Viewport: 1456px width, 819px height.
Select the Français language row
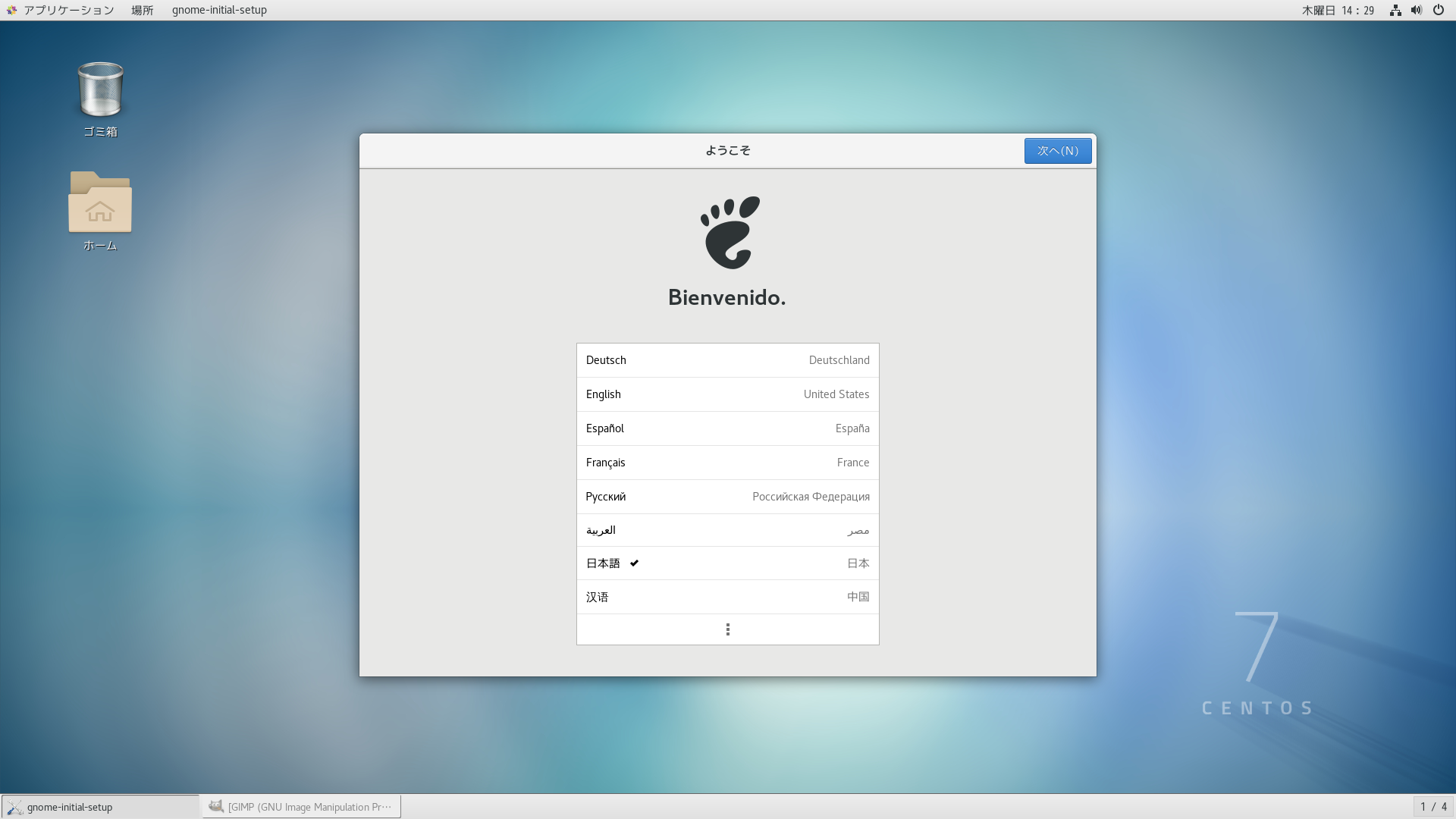tap(727, 463)
